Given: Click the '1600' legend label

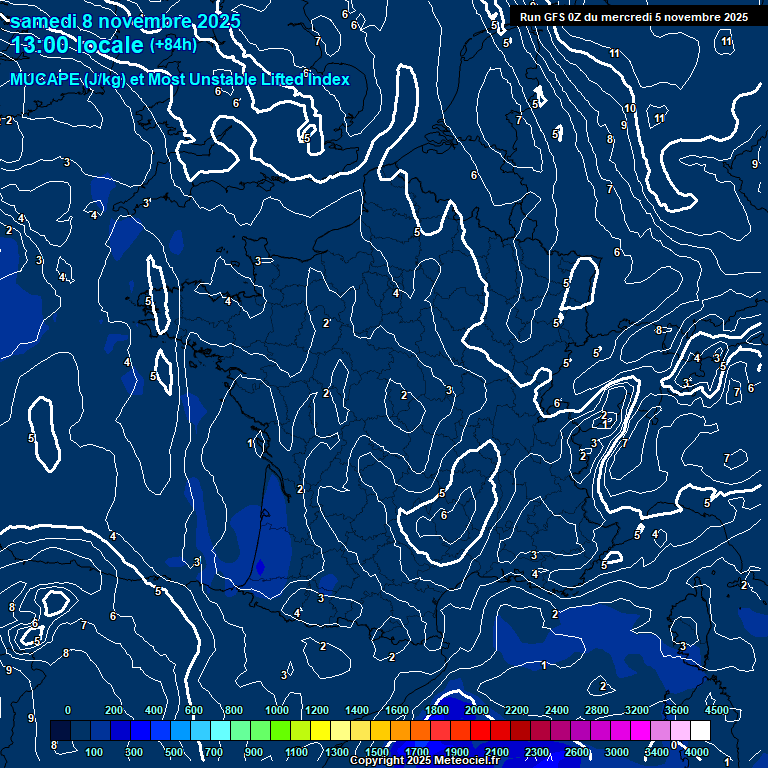Looking at the screenshot, I should click(397, 710).
